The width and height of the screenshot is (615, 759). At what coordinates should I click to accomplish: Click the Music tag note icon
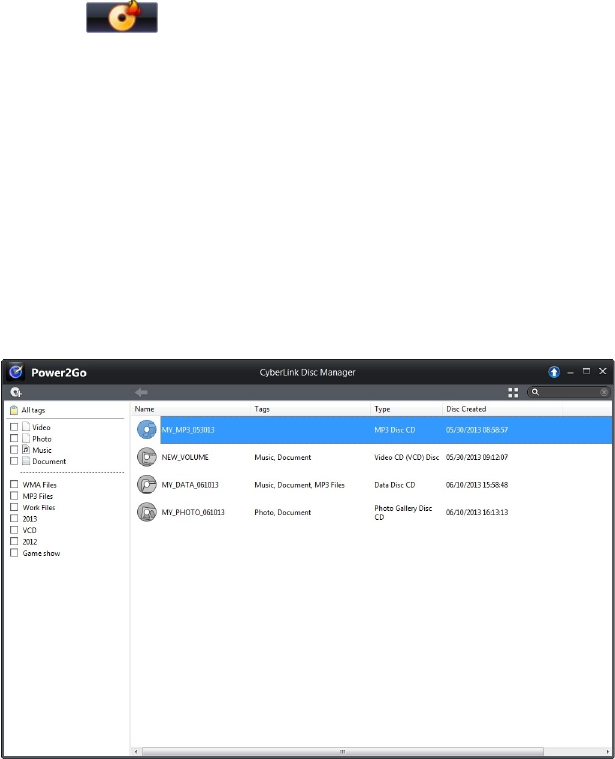click(x=26, y=449)
